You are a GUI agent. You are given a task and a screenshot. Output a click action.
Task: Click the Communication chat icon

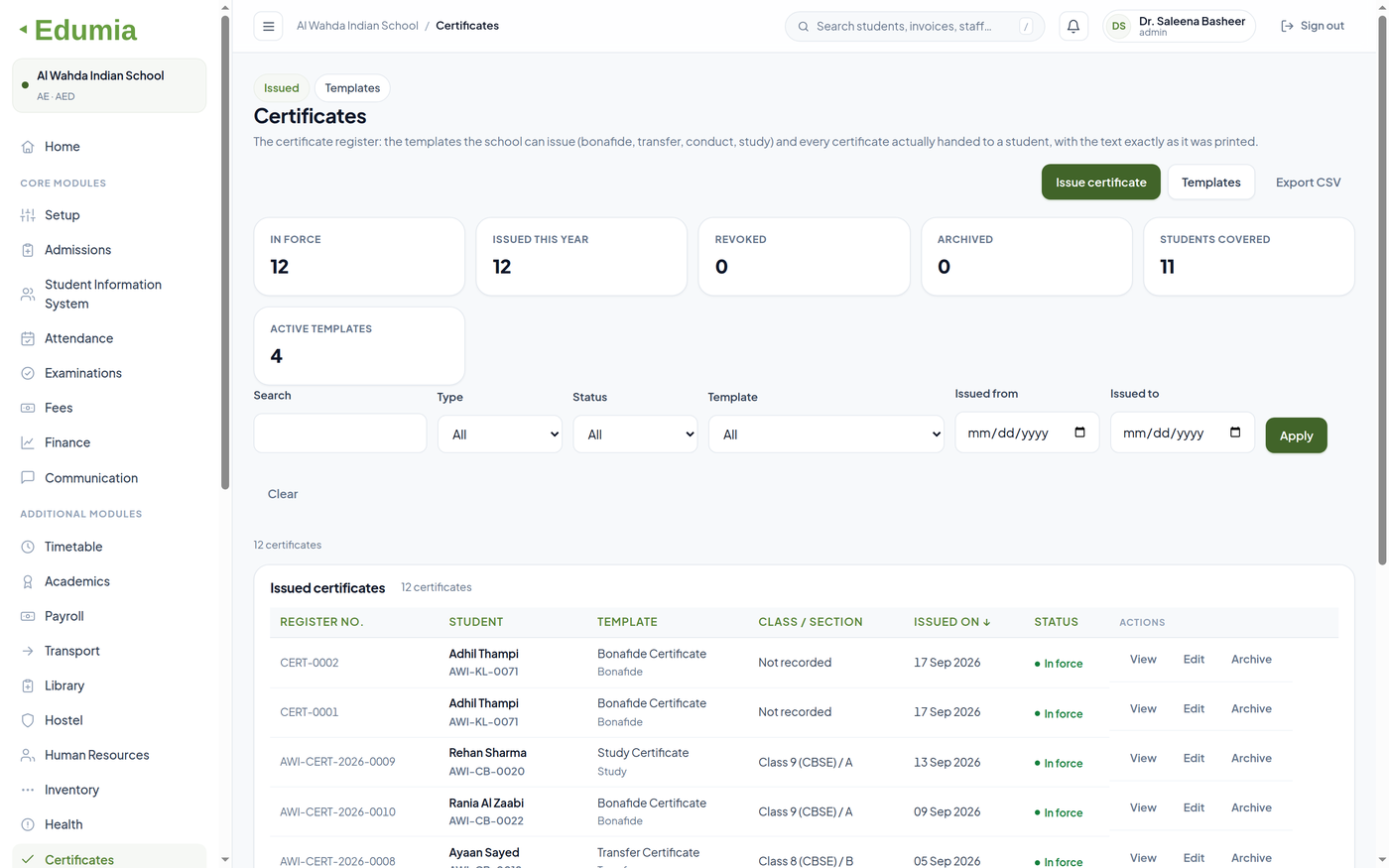click(28, 477)
